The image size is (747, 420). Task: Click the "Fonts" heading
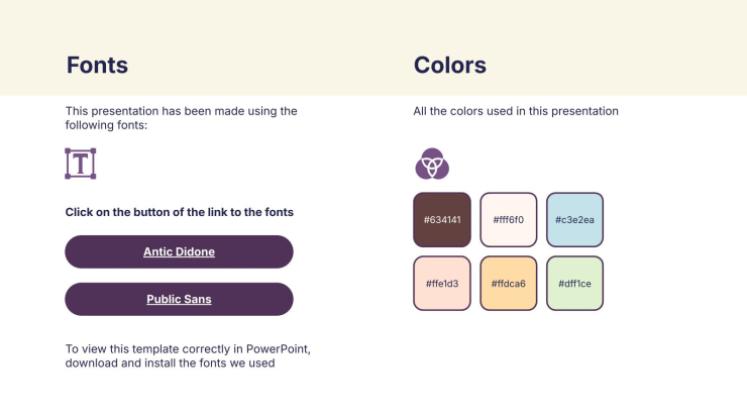[97, 66]
